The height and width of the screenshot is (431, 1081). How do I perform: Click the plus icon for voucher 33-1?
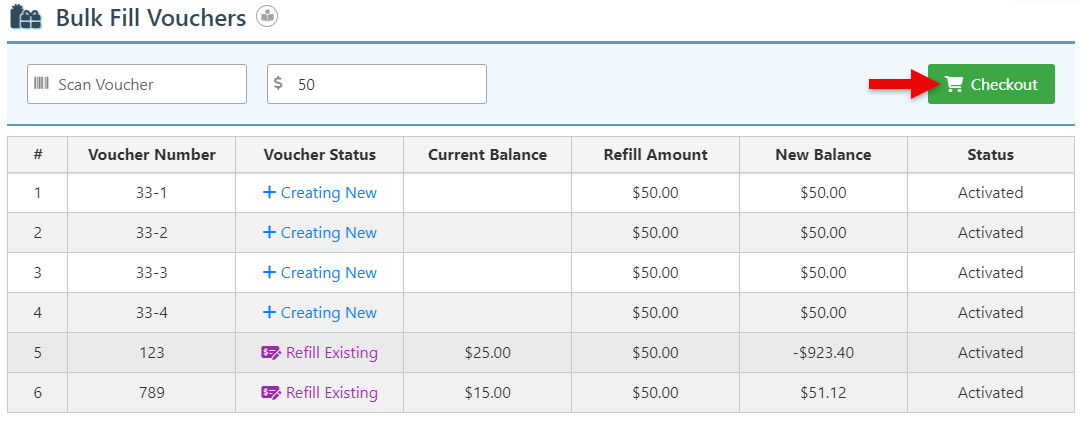[269, 193]
